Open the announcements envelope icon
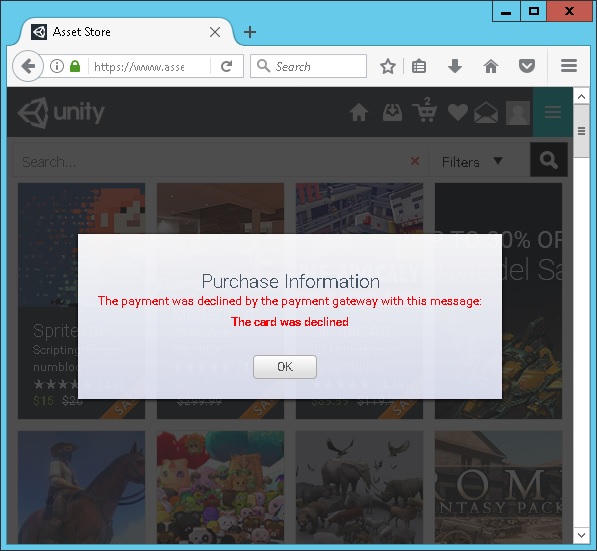The width and height of the screenshot is (597, 551). (485, 112)
